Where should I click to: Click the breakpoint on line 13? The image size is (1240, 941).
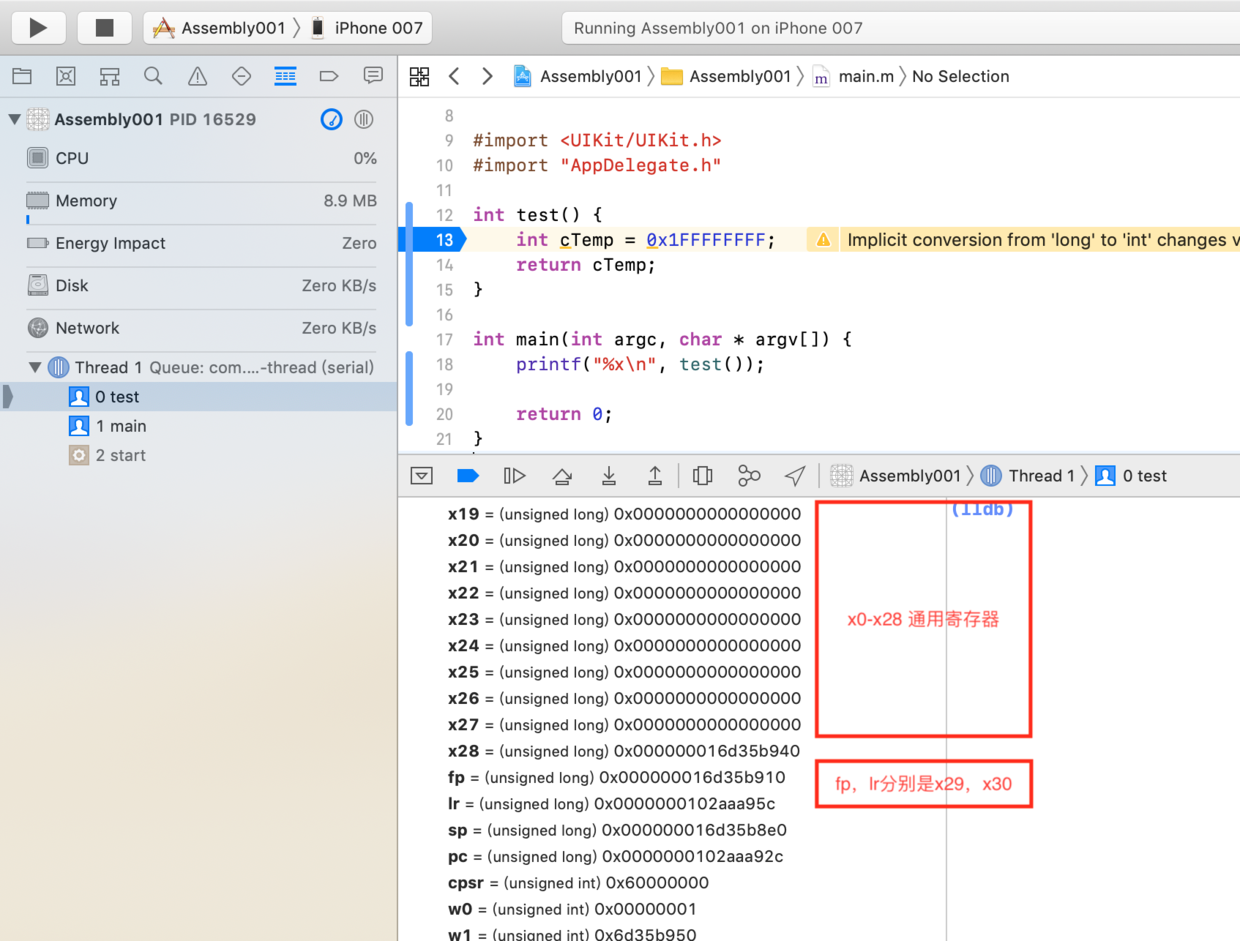(432, 240)
